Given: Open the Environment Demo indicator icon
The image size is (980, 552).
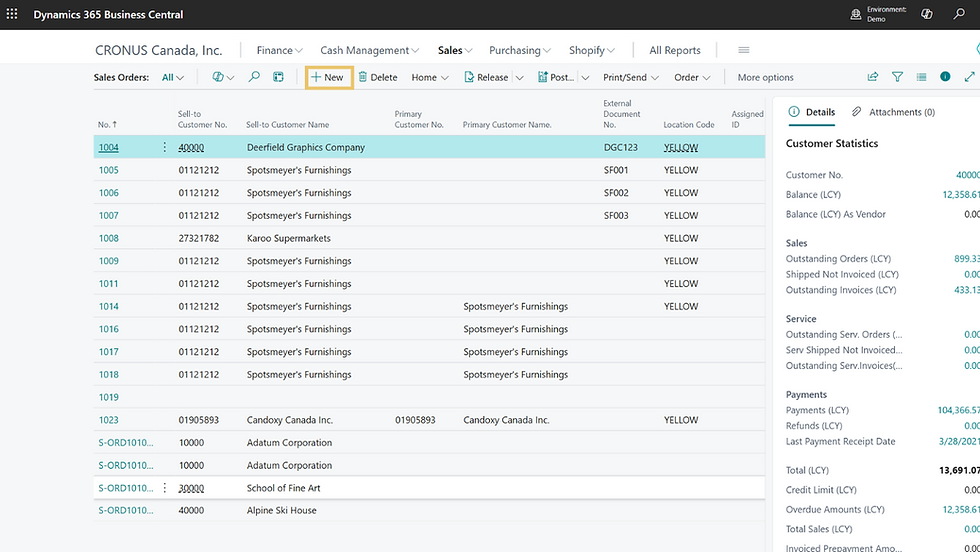Looking at the screenshot, I should (856, 14).
